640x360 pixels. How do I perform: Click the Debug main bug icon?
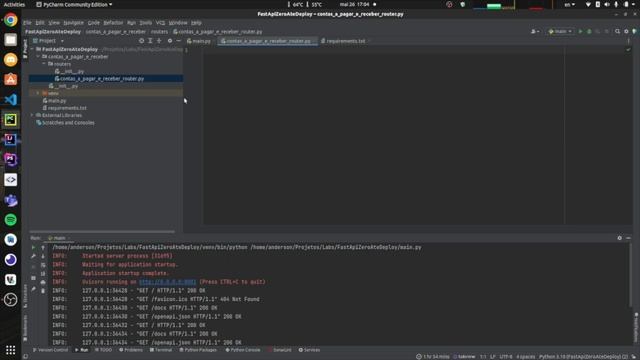click(589, 31)
